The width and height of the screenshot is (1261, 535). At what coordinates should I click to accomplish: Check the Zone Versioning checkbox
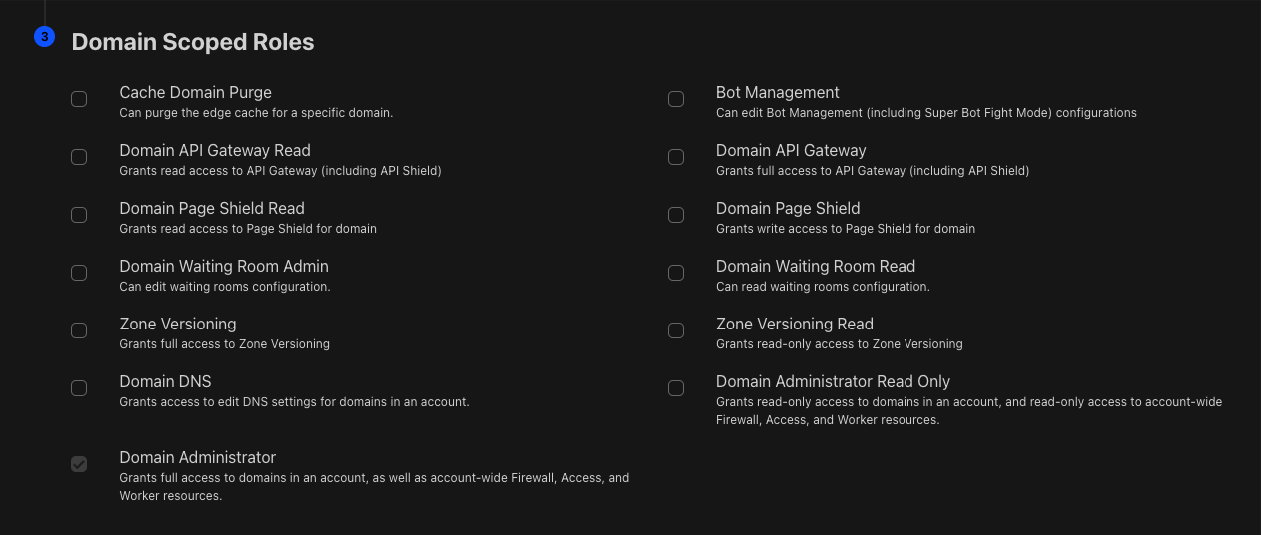[x=79, y=331]
